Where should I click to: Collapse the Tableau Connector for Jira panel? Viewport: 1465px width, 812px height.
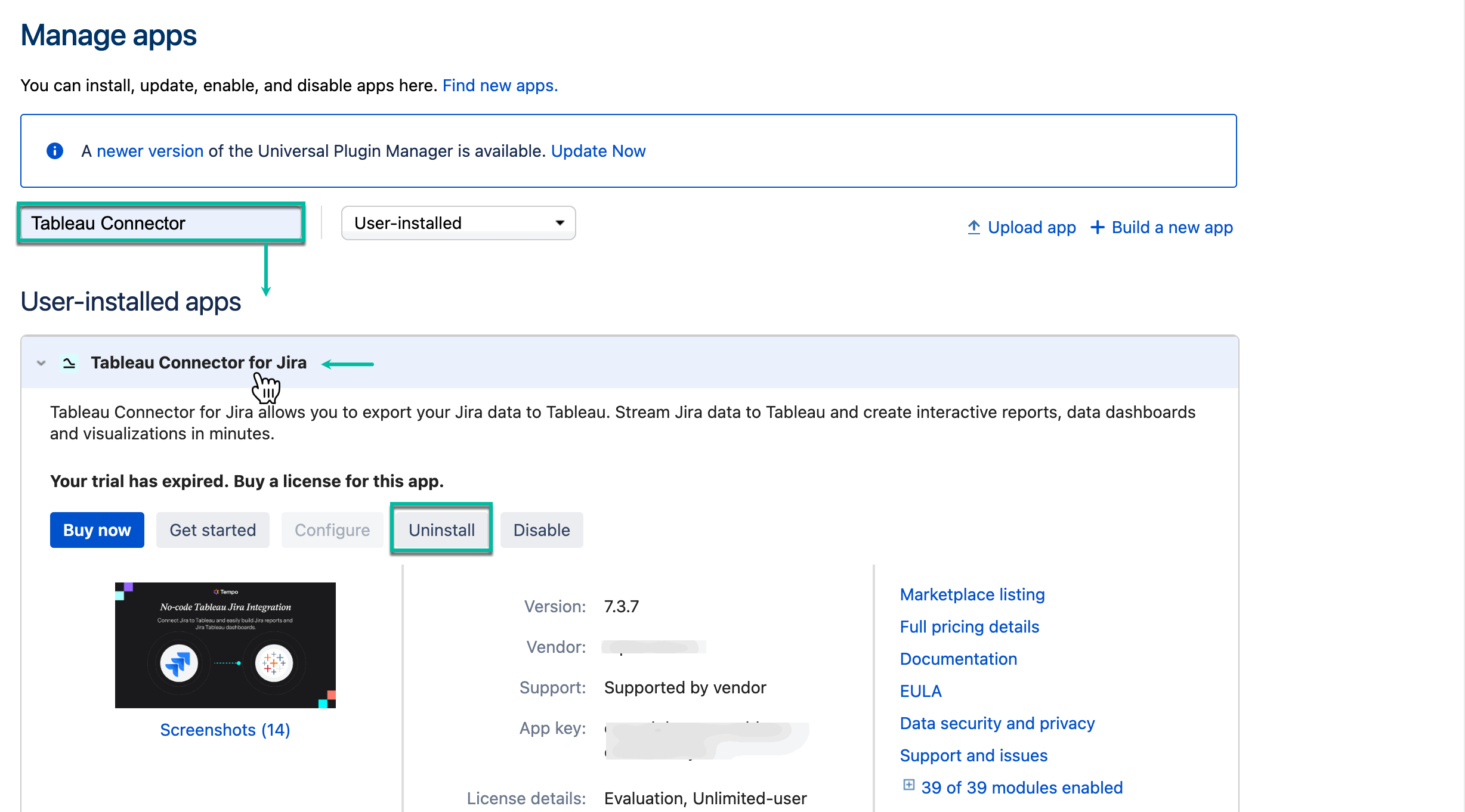coord(40,362)
